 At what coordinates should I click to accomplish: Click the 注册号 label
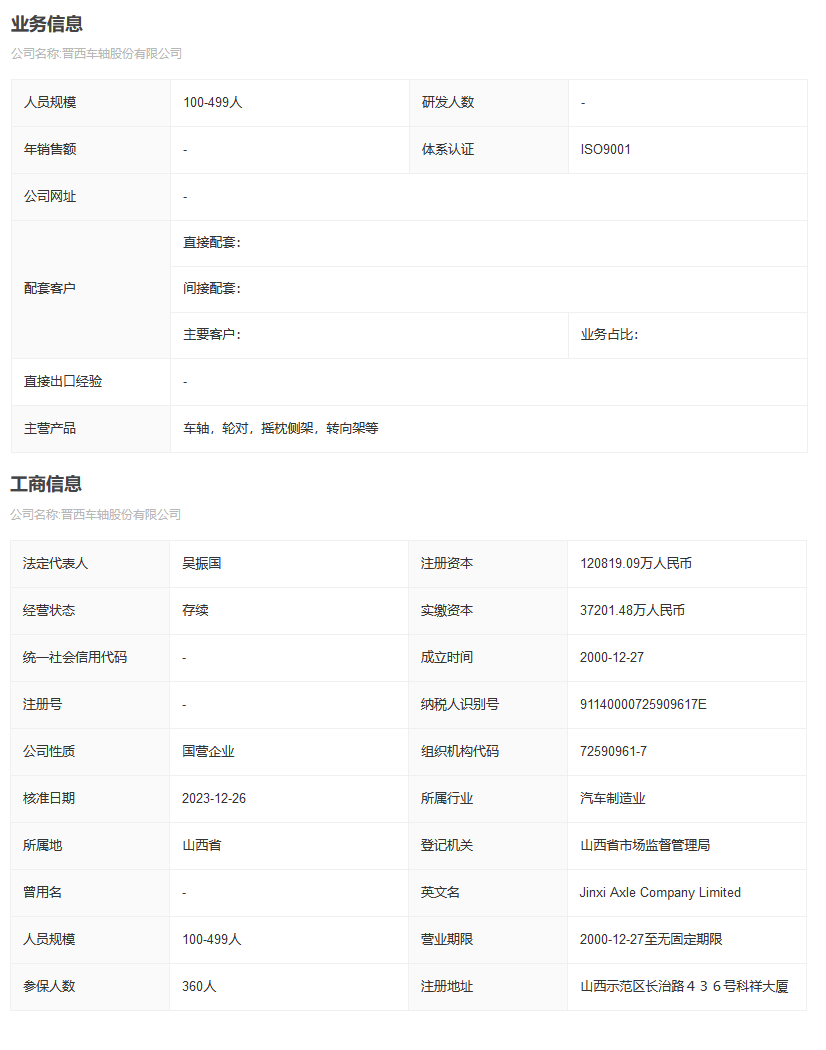[x=42, y=704]
